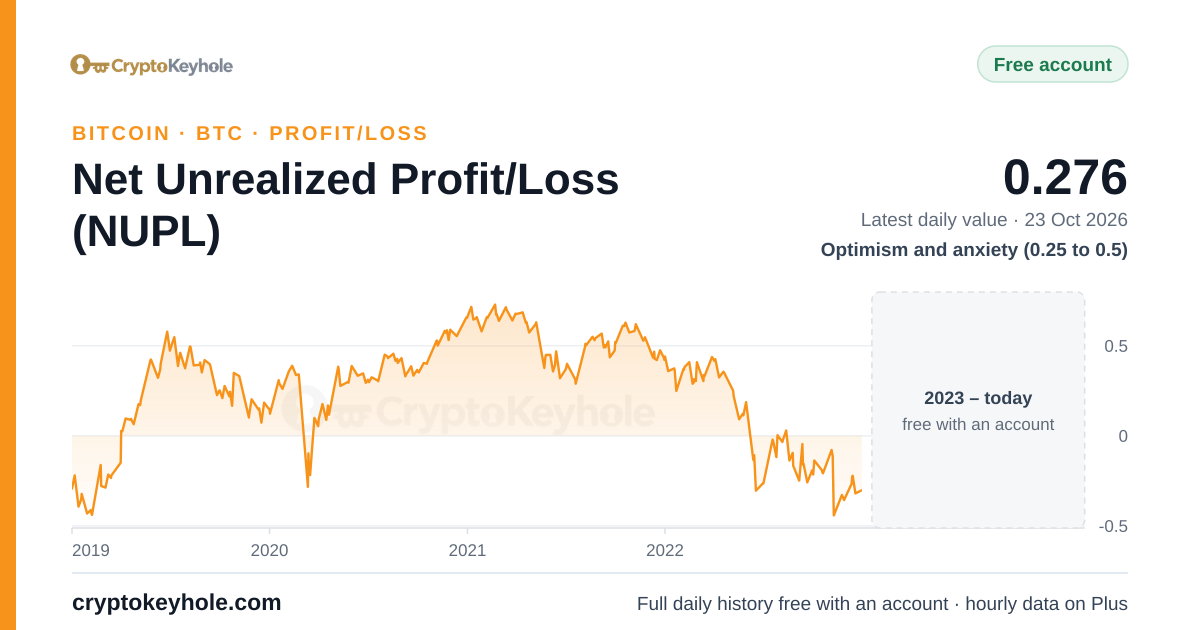
Task: Click the 2019 x-axis marker
Action: point(91,550)
